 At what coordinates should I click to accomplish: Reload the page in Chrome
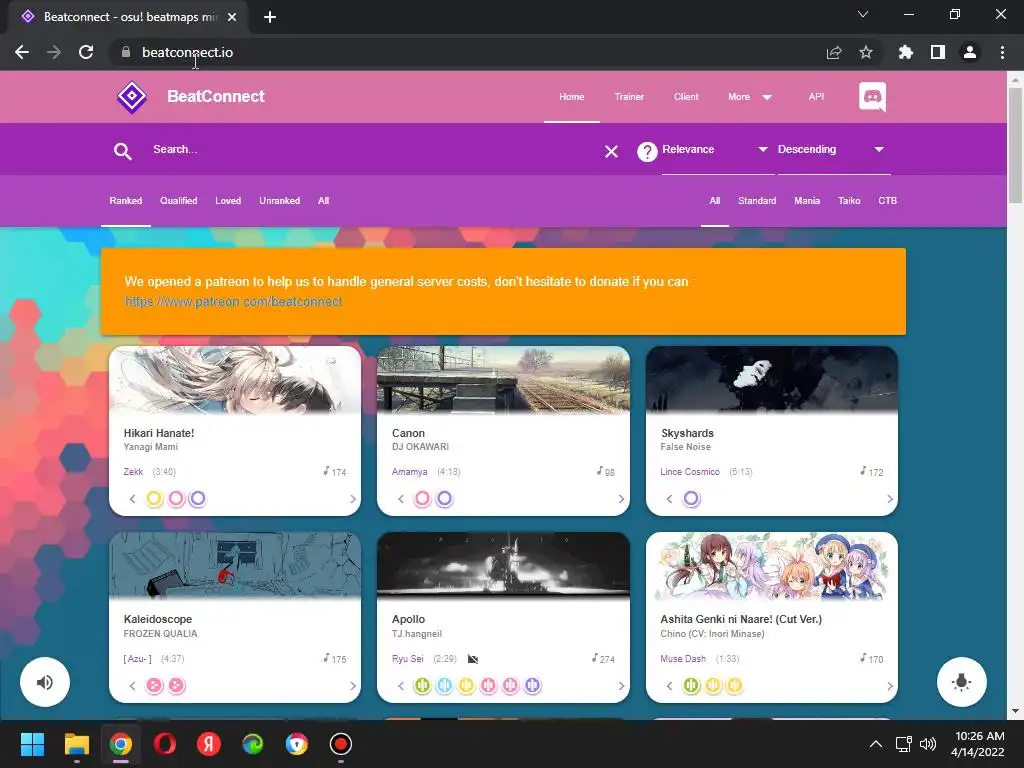pyautogui.click(x=86, y=52)
